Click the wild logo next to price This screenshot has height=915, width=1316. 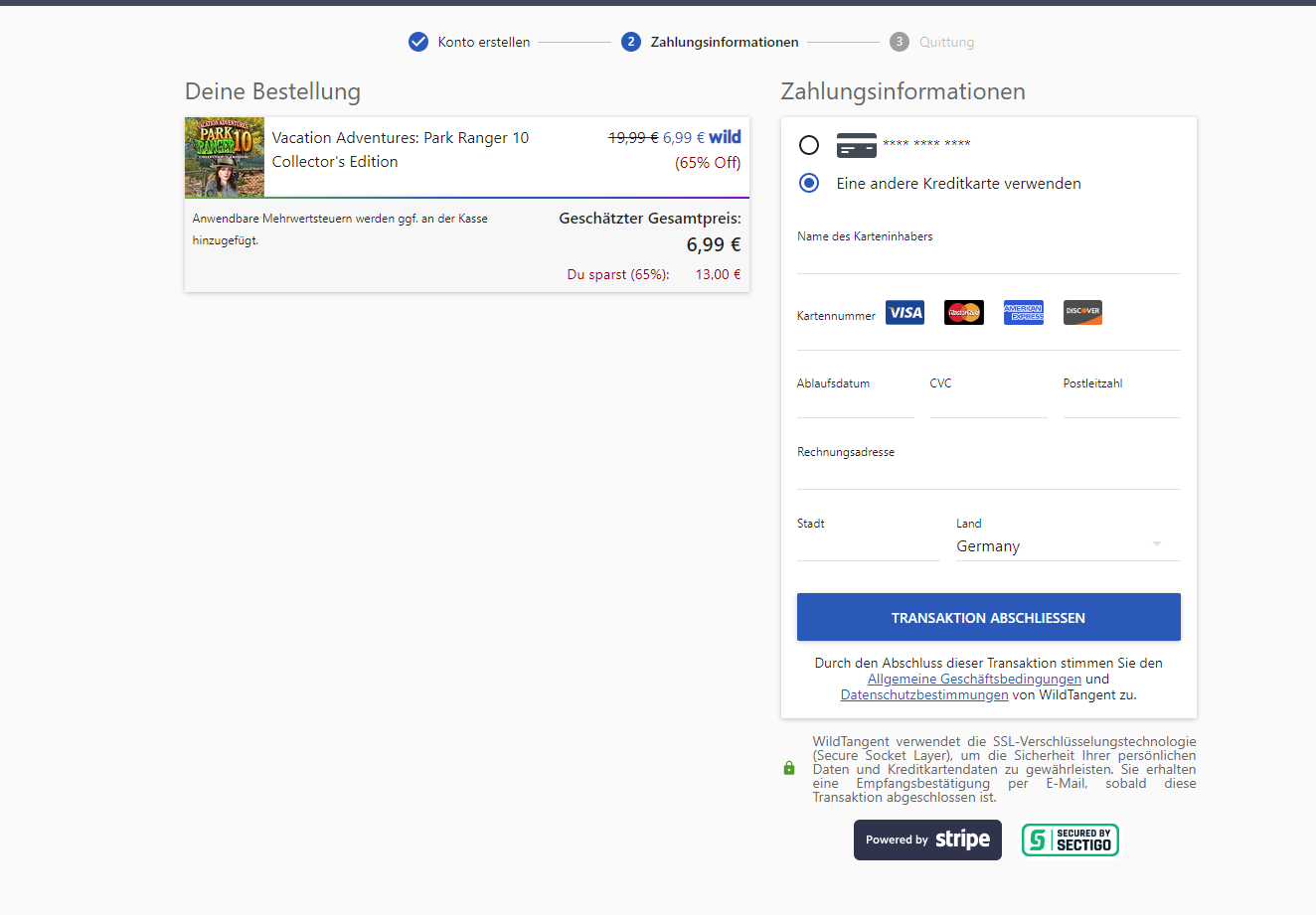coord(725,137)
